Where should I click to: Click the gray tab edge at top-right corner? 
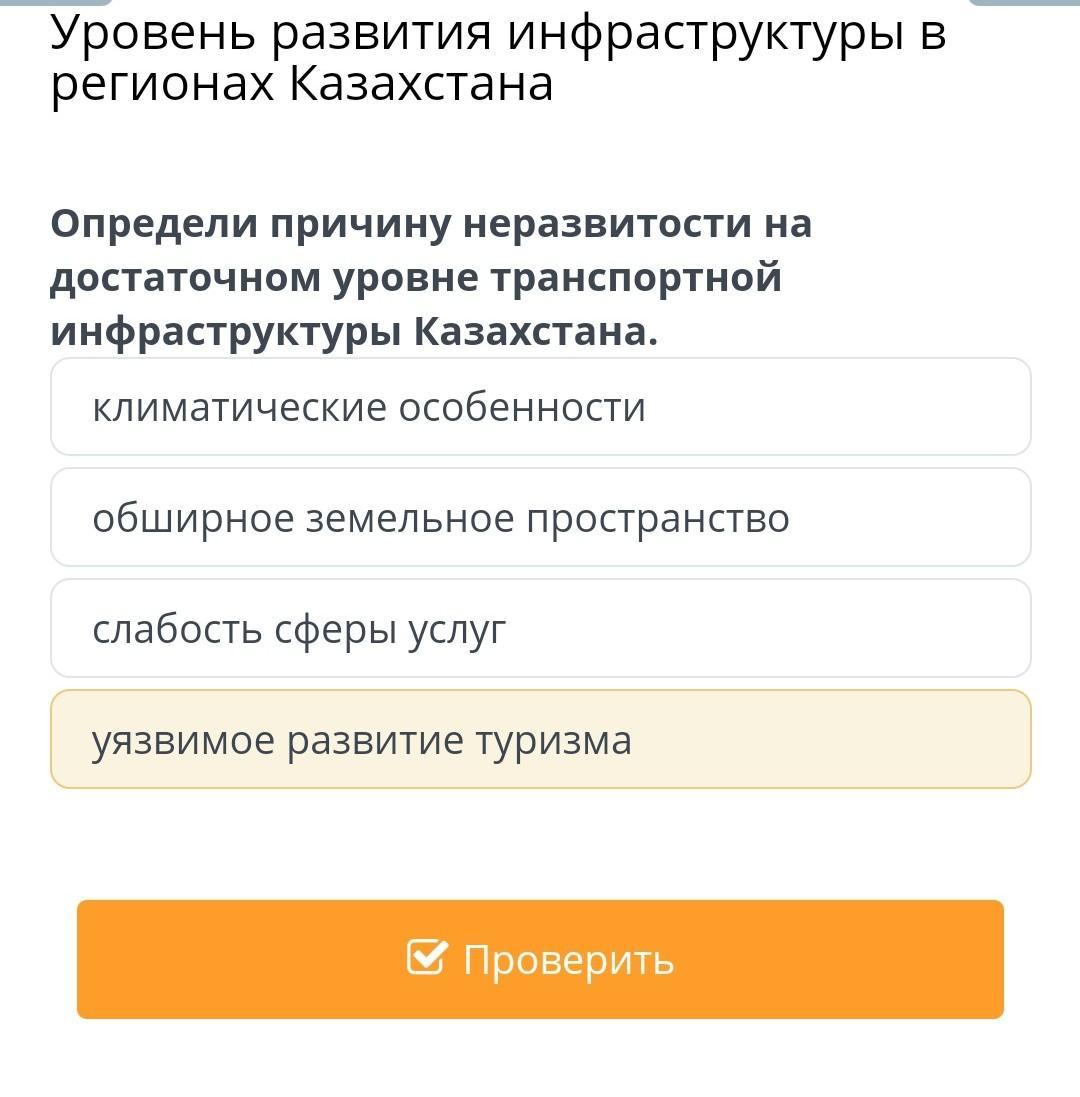click(1024, 3)
